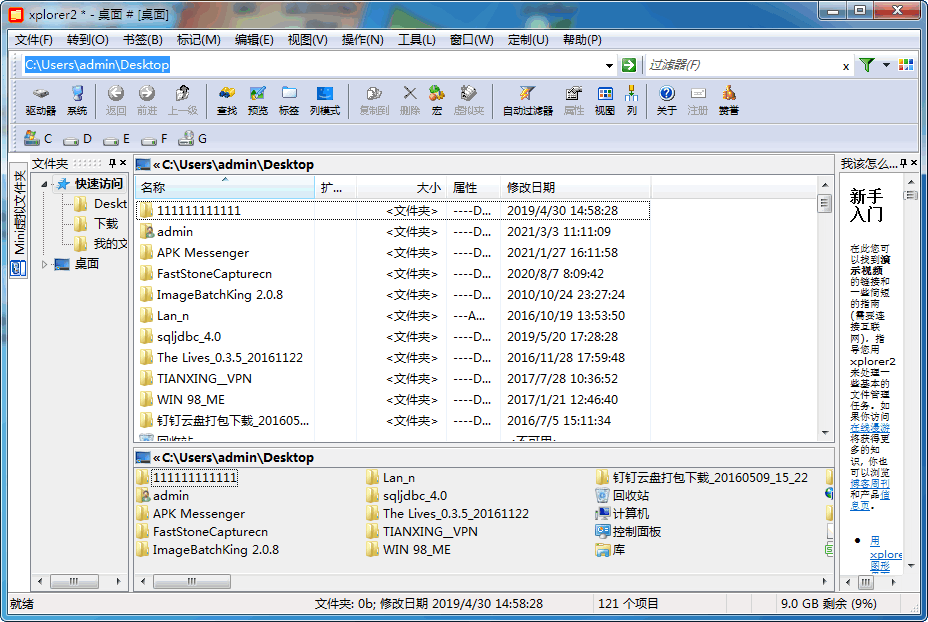Collapse the 快速访问 tree node
The width and height of the screenshot is (928, 622).
coord(44,184)
